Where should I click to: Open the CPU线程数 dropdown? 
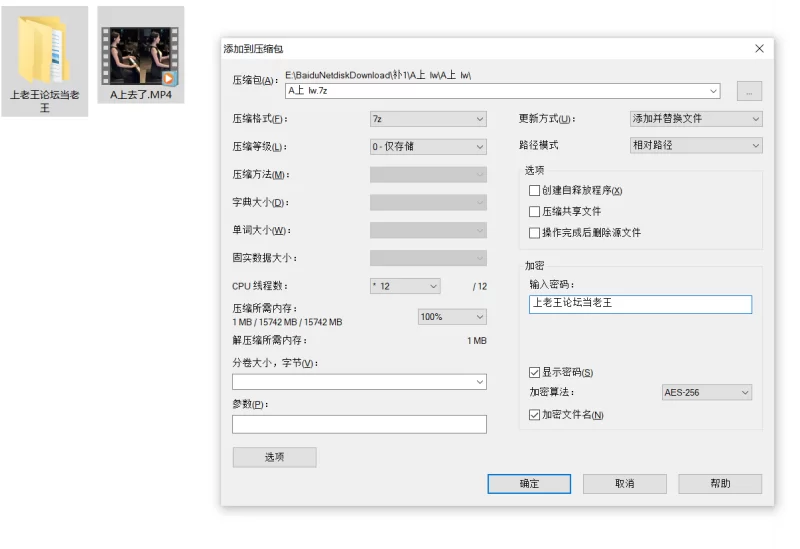click(x=405, y=286)
